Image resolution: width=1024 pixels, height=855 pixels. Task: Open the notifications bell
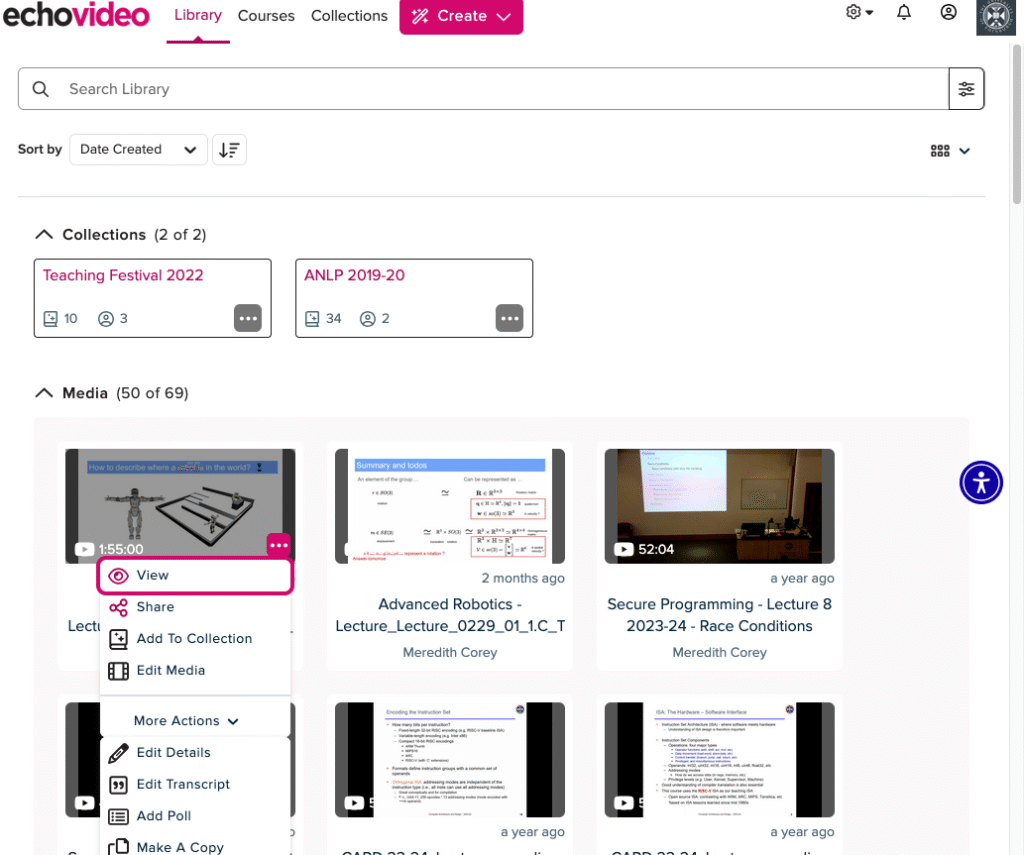pos(904,13)
